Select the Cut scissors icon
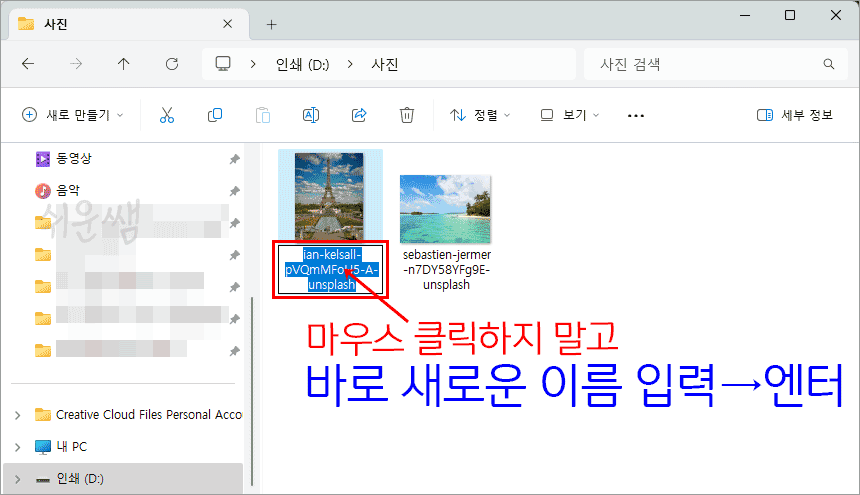Viewport: 860px width, 495px height. pyautogui.click(x=167, y=115)
